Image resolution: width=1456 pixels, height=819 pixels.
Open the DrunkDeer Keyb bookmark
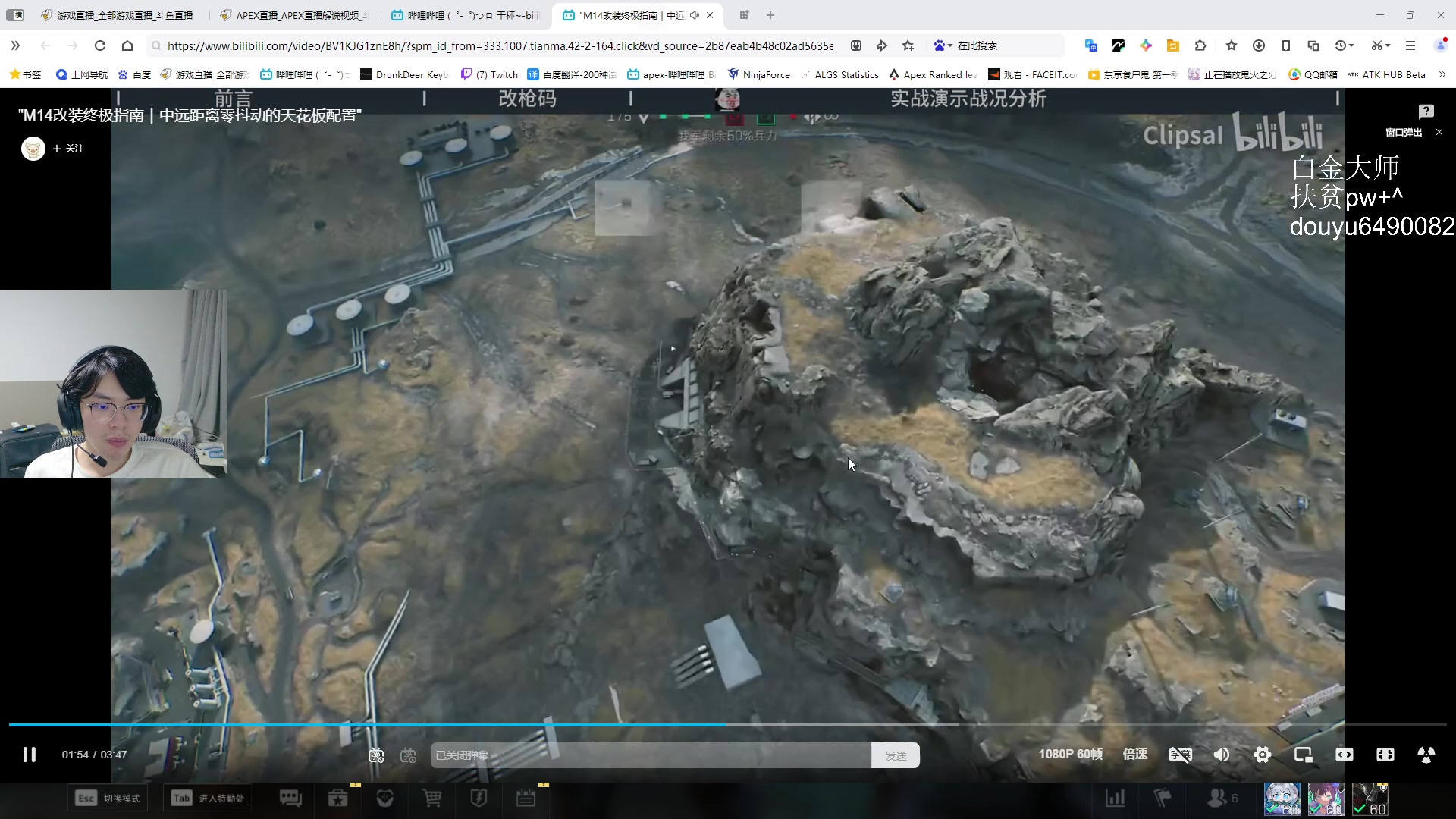404,74
